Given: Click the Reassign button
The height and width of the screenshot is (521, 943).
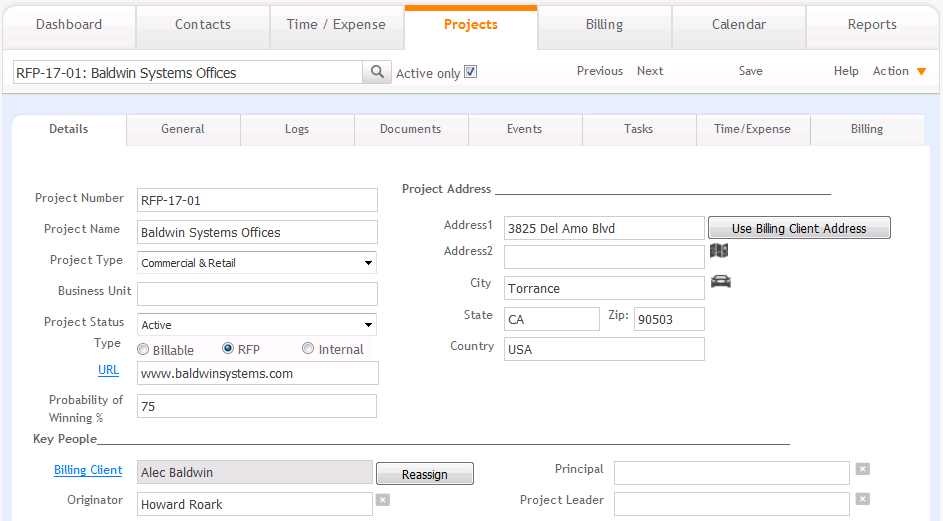Looking at the screenshot, I should point(425,473).
